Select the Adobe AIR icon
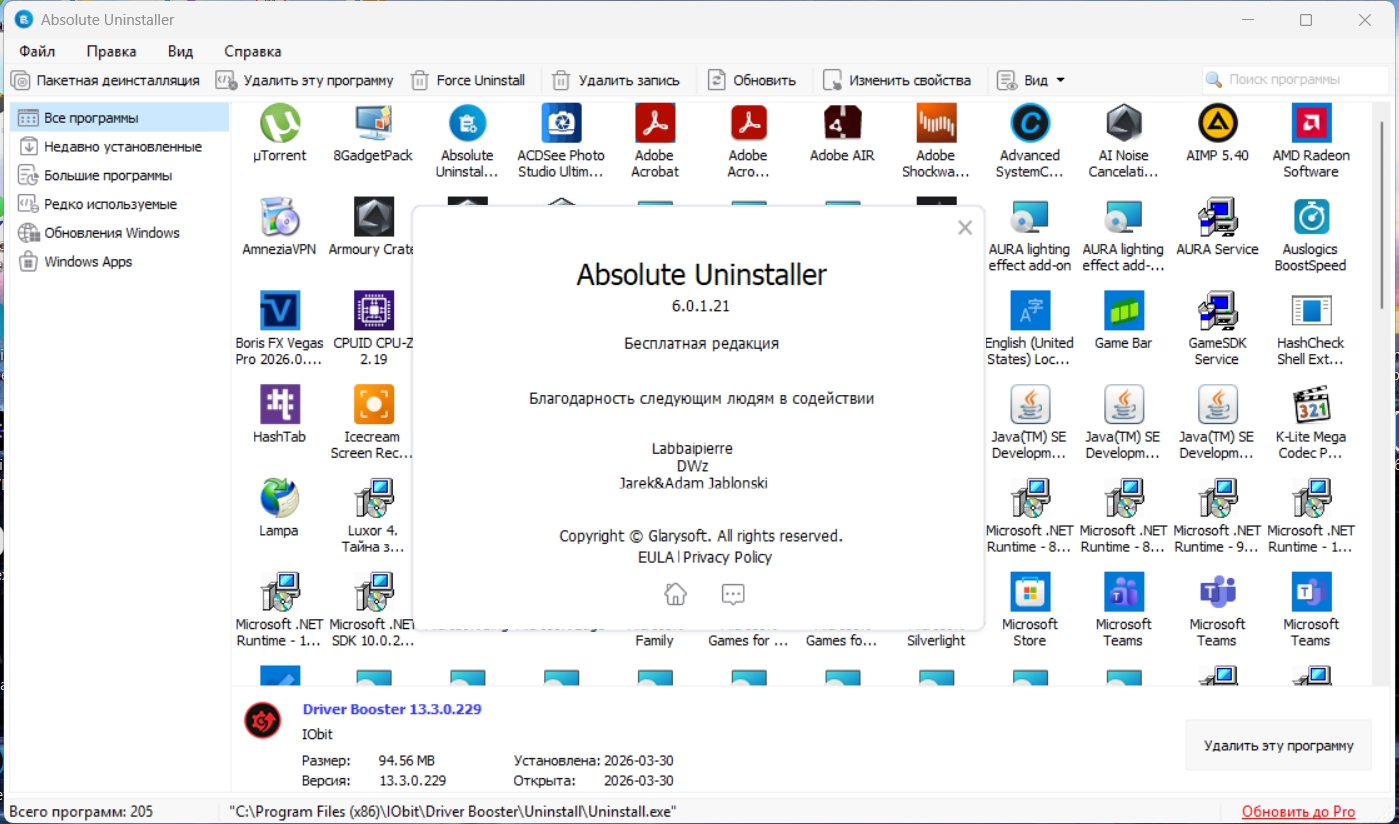 pos(842,124)
